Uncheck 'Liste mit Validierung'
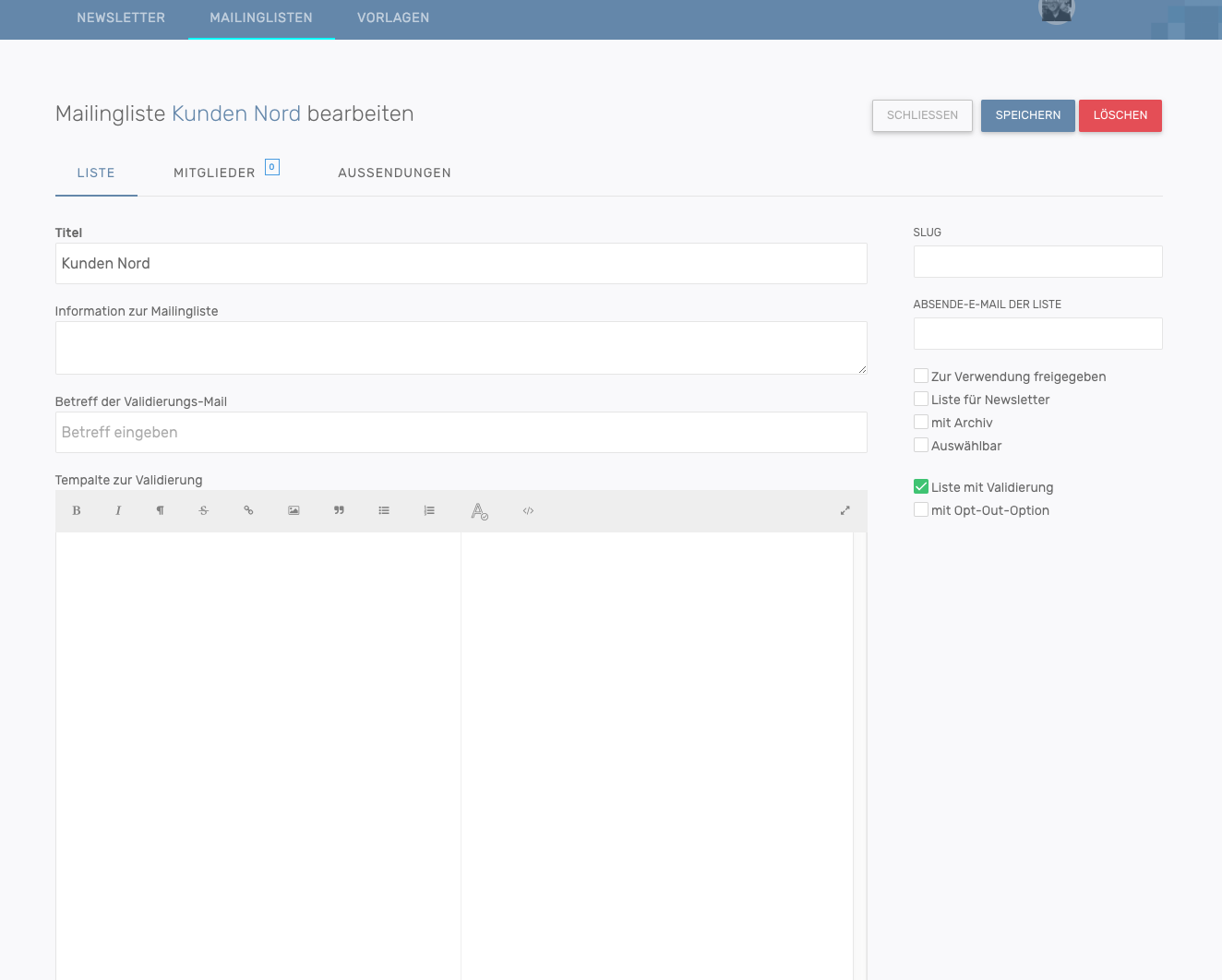 pos(921,487)
